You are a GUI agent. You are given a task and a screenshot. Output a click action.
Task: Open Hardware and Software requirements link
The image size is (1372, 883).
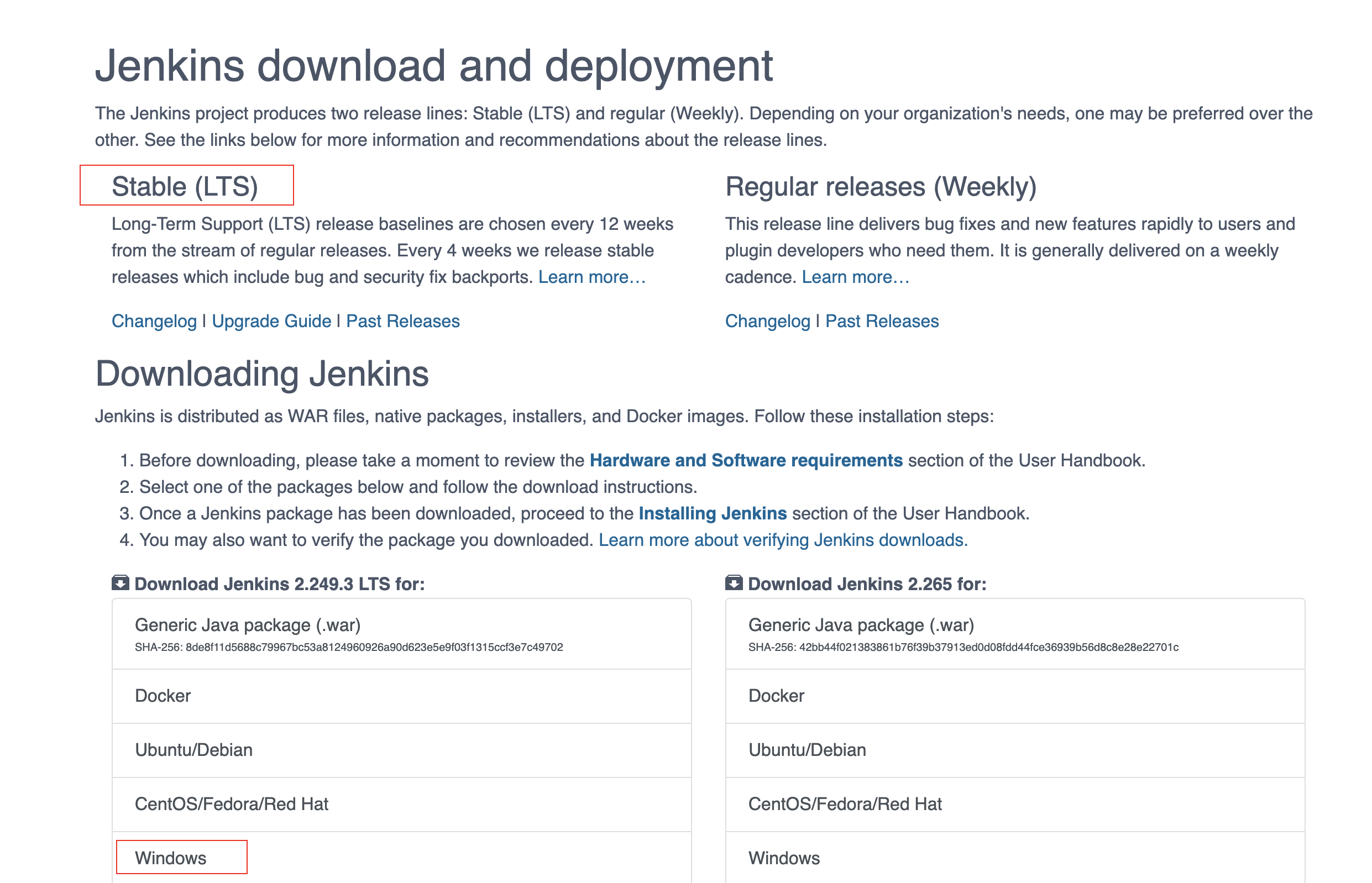[746, 460]
